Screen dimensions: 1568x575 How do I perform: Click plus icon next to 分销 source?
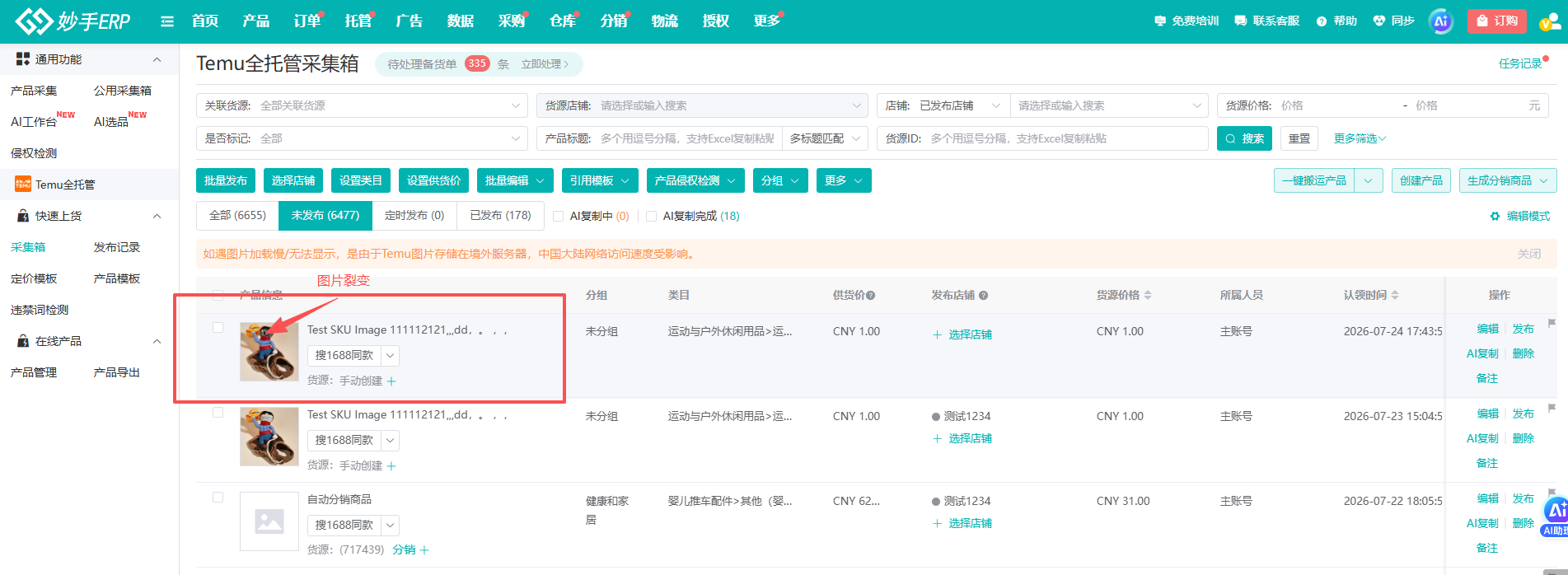[x=424, y=550]
